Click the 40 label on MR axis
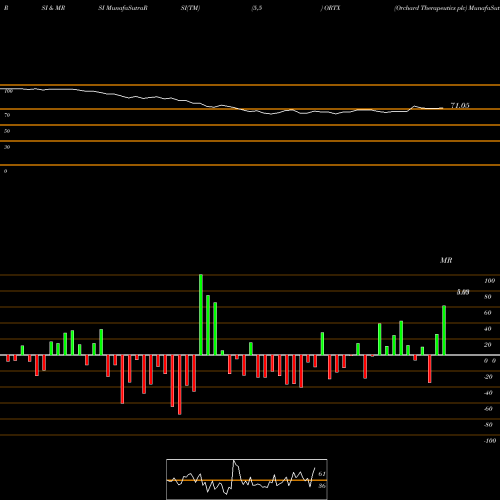The width and height of the screenshot is (500, 500). (488, 329)
